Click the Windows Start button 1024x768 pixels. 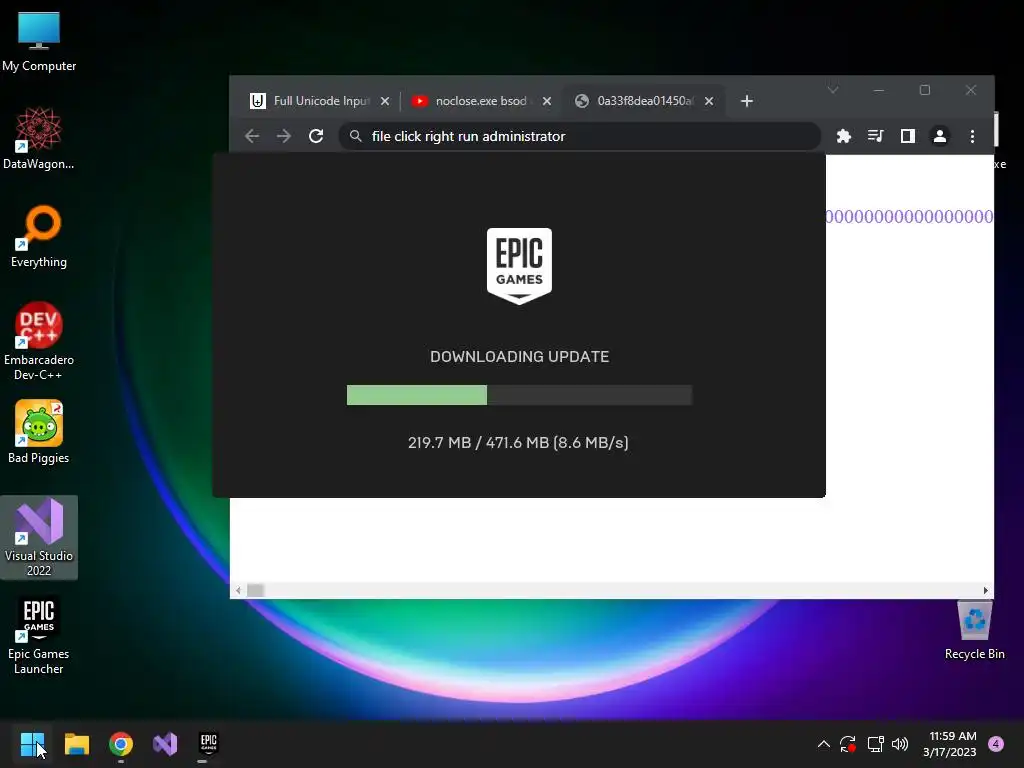click(x=32, y=743)
